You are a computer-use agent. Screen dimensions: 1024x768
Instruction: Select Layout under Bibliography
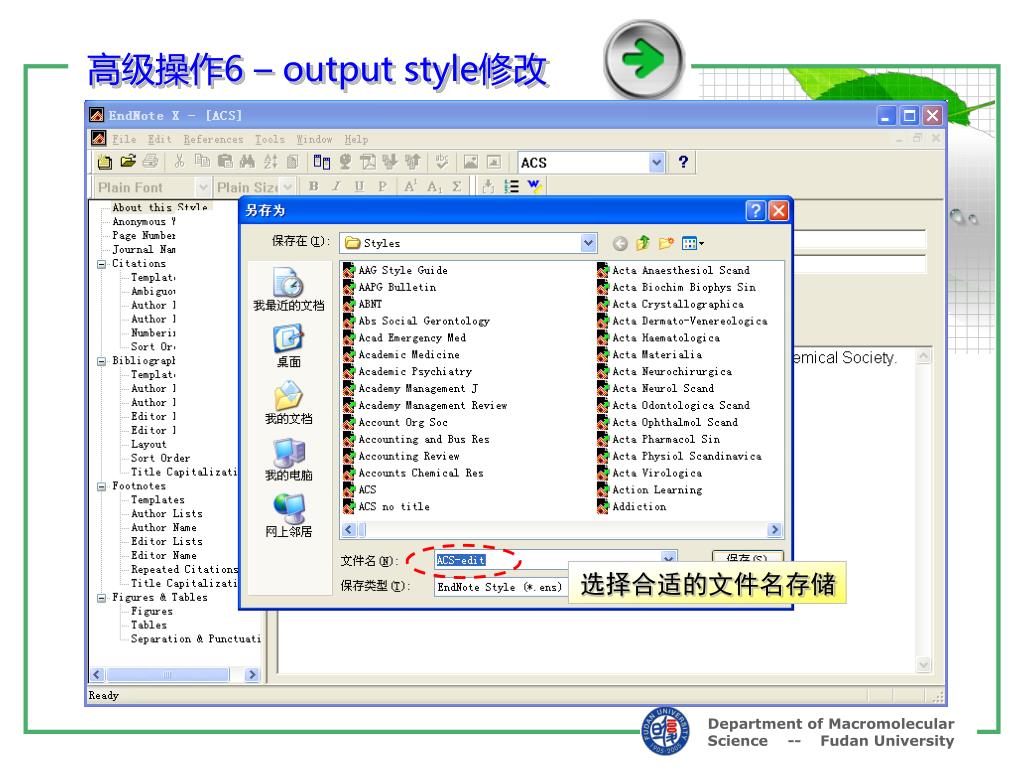coord(149,445)
